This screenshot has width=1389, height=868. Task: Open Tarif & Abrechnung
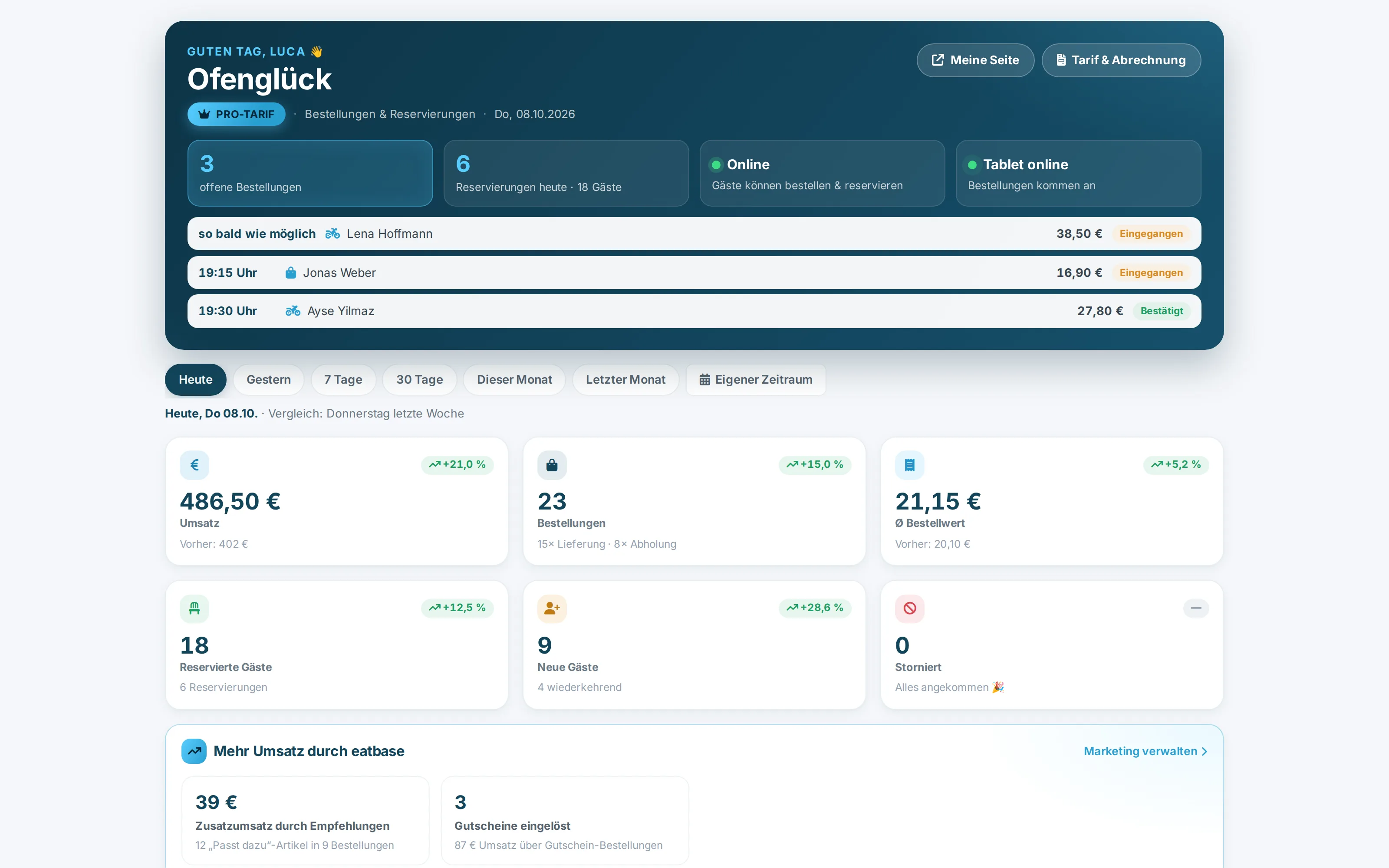[1121, 60]
